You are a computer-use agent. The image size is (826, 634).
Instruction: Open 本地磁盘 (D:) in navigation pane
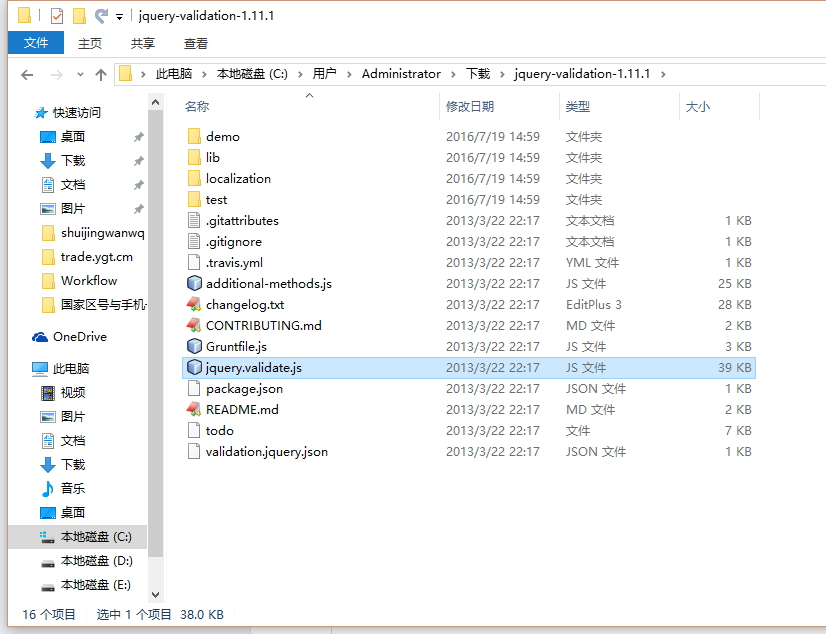[95, 561]
